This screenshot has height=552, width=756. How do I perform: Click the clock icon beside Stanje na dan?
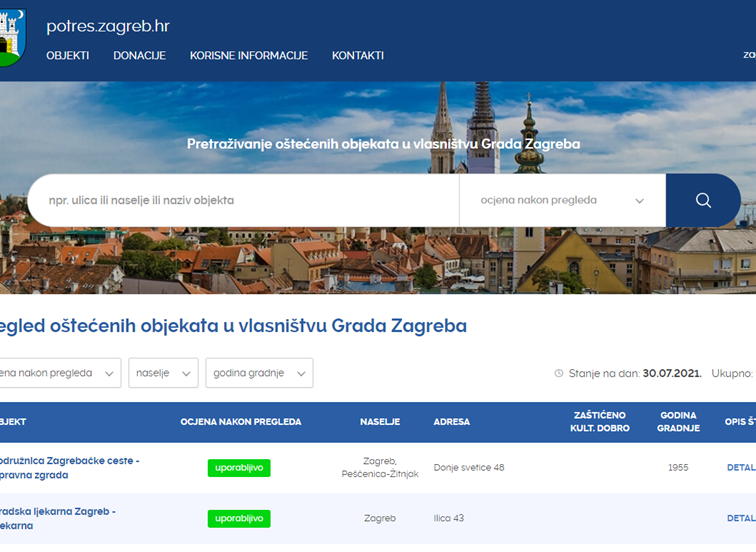point(559,373)
